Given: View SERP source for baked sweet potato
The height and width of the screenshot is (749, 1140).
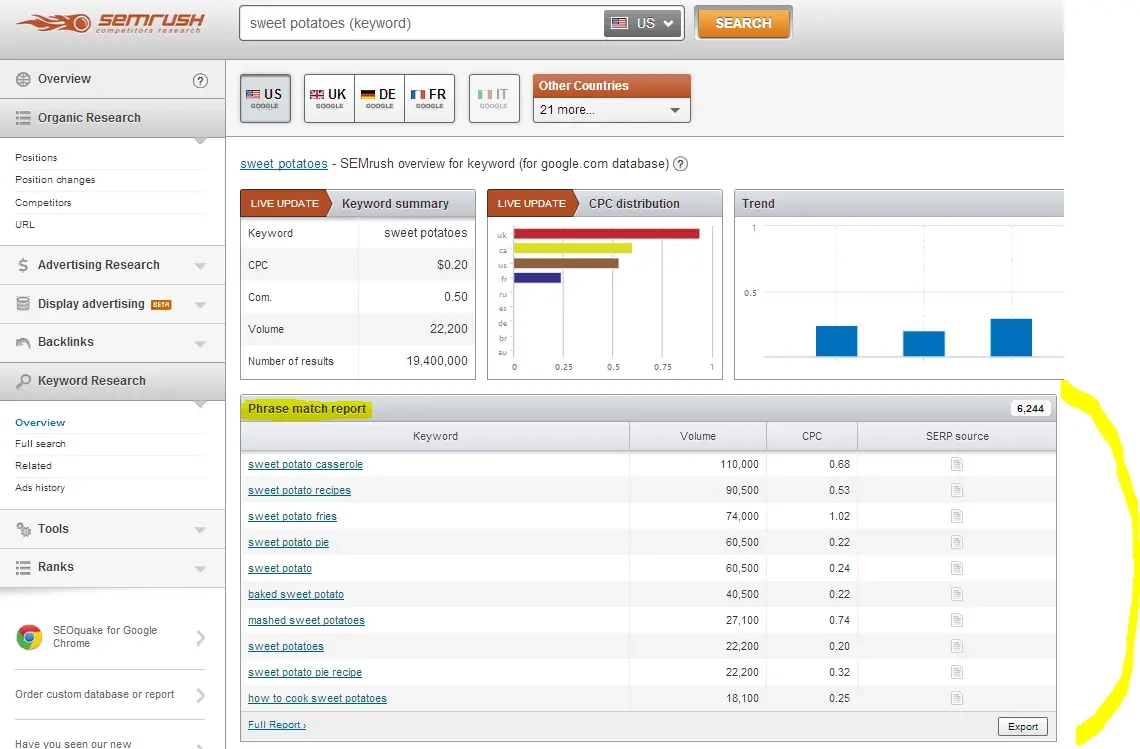Looking at the screenshot, I should (x=956, y=594).
